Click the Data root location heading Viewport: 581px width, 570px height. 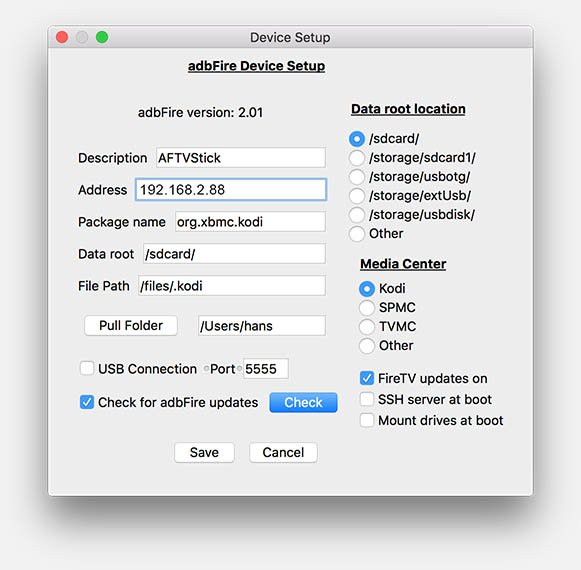point(408,109)
